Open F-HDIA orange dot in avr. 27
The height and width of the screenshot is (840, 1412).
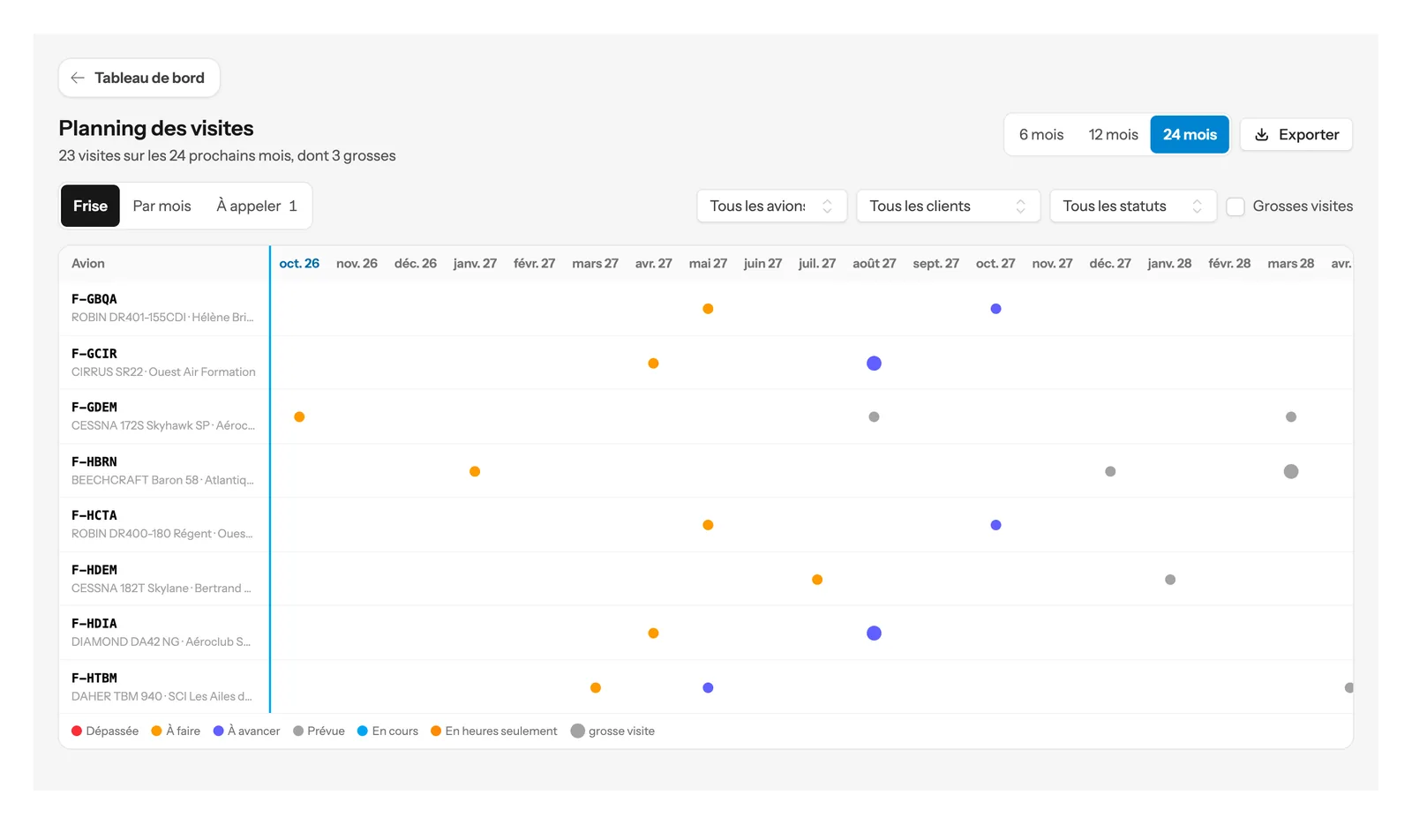(x=653, y=634)
